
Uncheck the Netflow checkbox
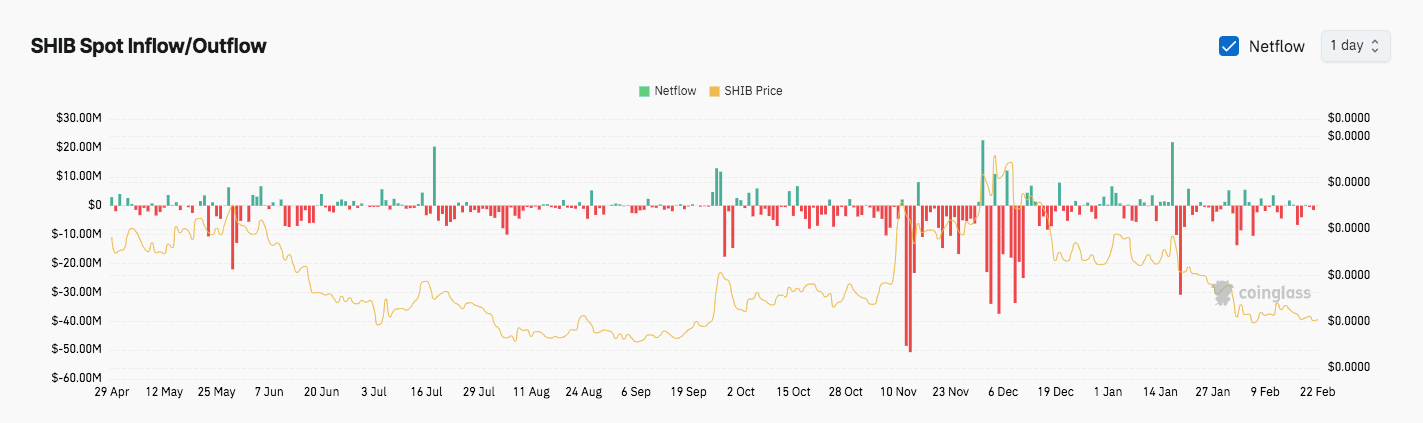pos(1229,46)
